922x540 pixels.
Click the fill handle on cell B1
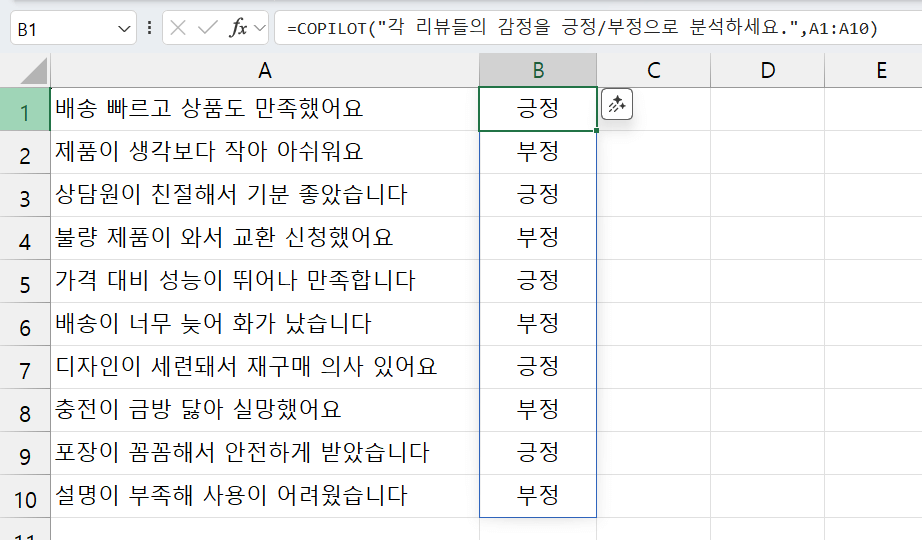tap(596, 130)
